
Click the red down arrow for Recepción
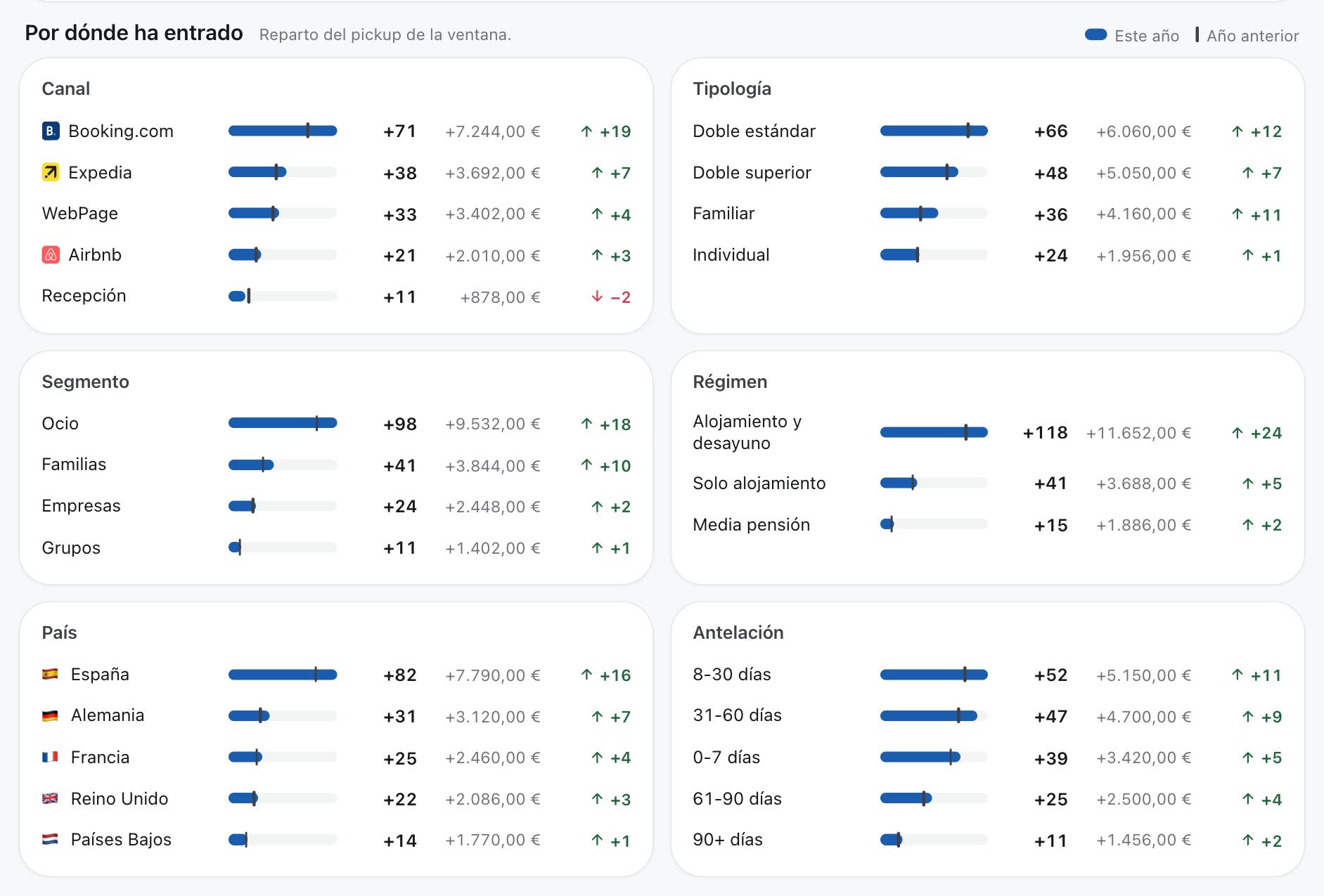(597, 297)
